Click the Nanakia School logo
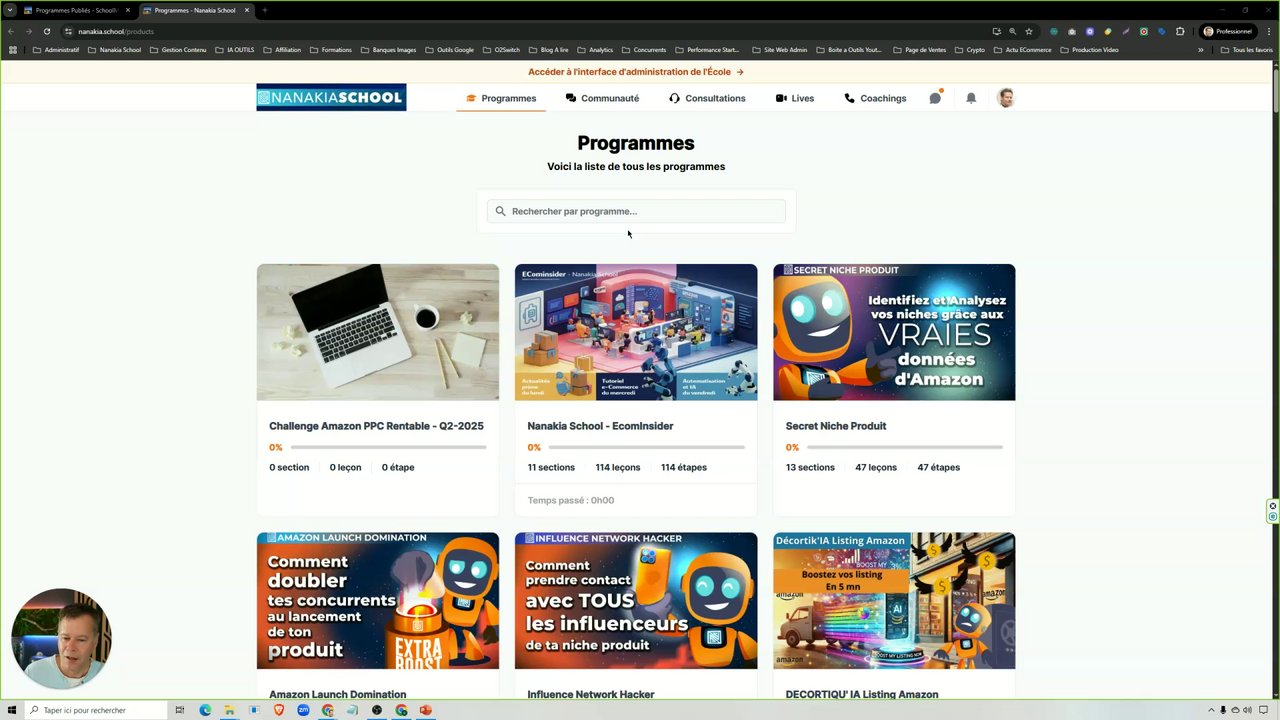The image size is (1280, 720). coord(331,97)
